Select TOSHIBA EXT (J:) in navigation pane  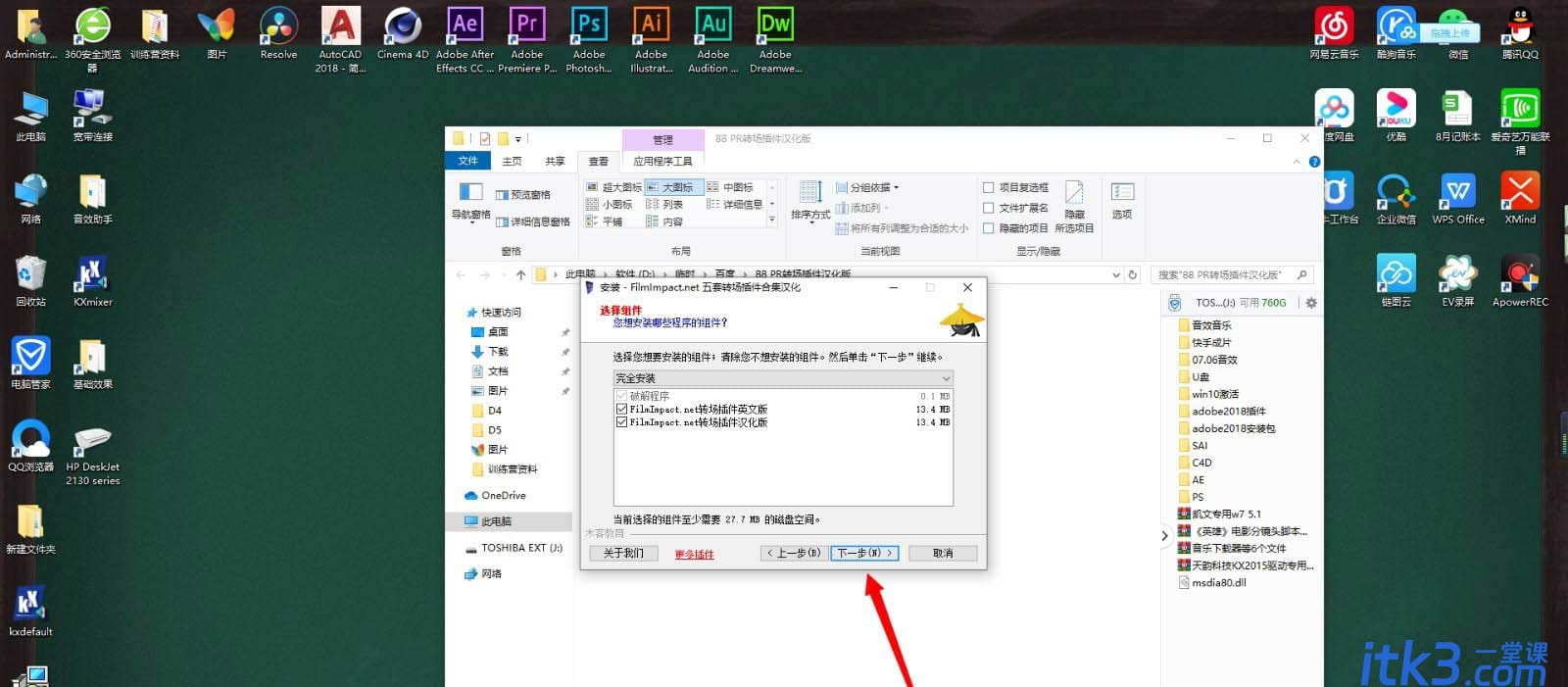coord(514,548)
